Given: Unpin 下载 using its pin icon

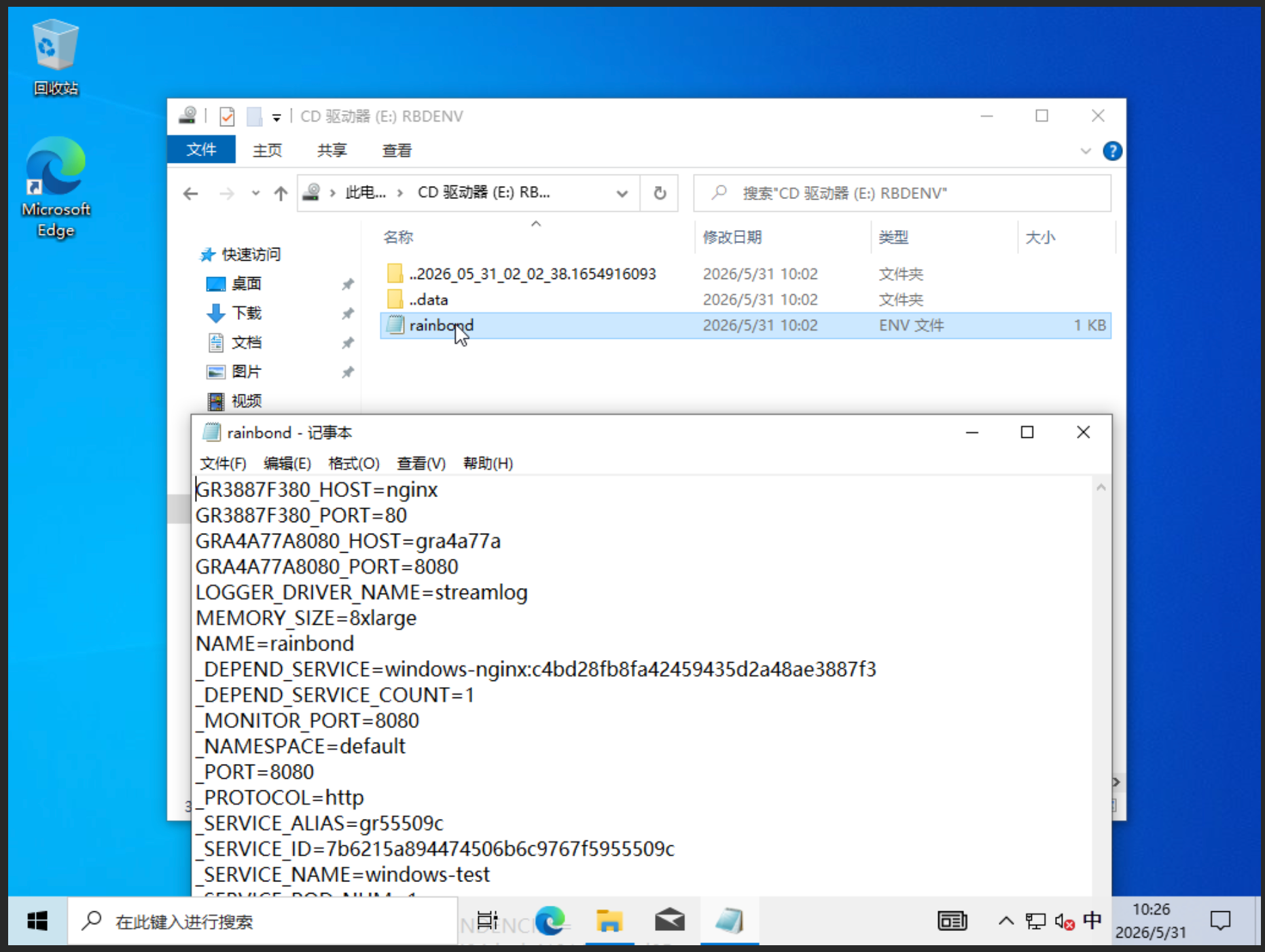Looking at the screenshot, I should coord(348,313).
